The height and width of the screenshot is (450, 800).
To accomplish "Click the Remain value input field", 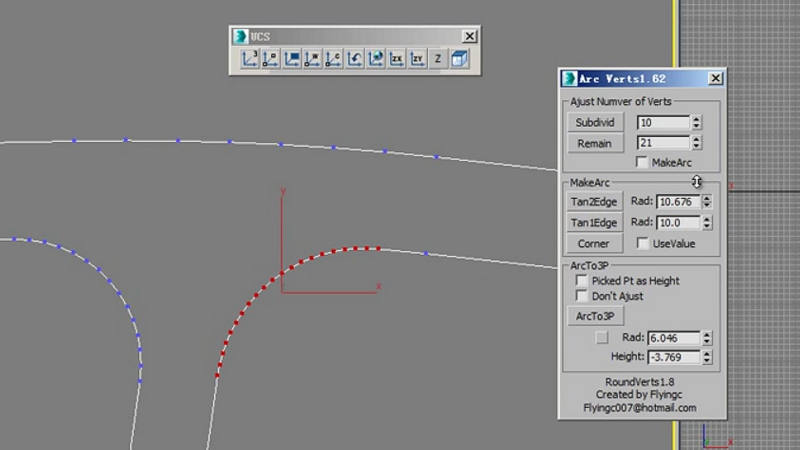I will point(663,143).
